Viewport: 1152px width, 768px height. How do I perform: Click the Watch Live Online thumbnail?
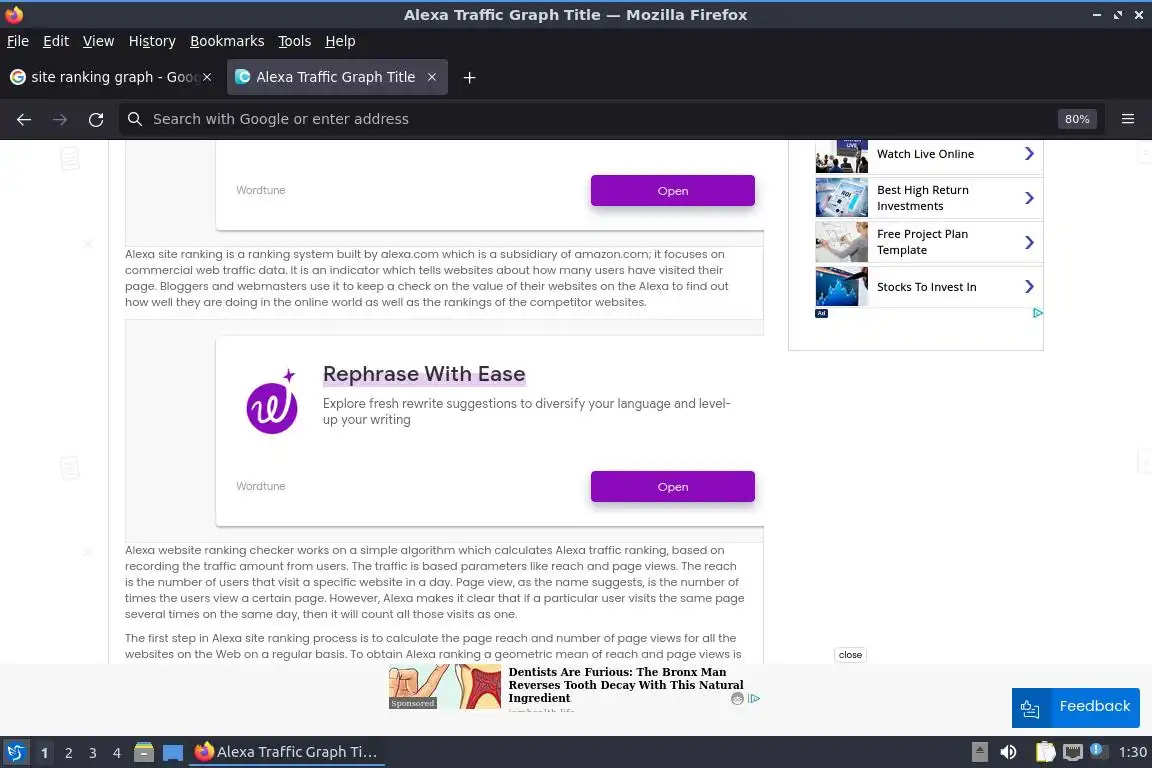pyautogui.click(x=841, y=156)
